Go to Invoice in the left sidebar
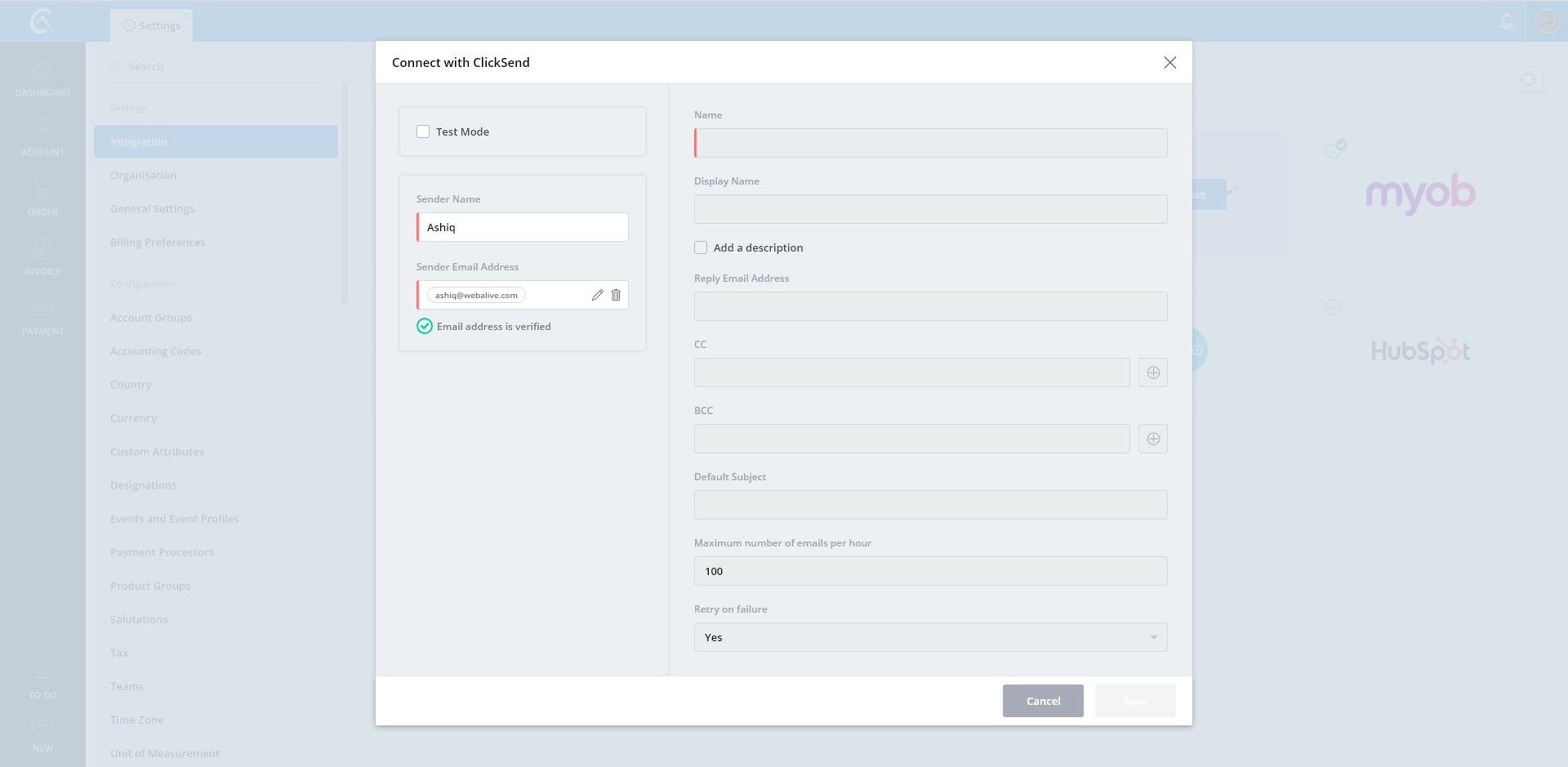1568x767 pixels. tap(42, 256)
